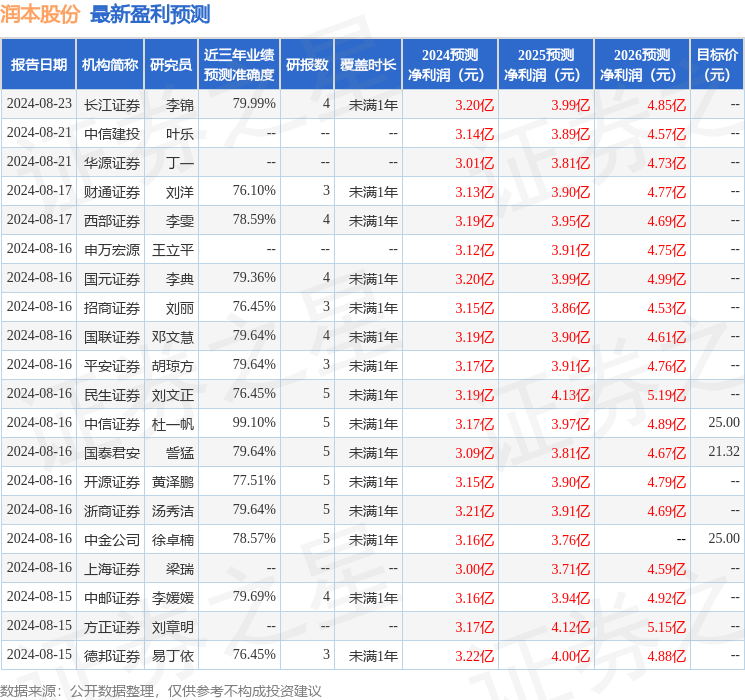The image size is (745, 700).
Task: Click the 财通证券 institution cell
Action: (x=112, y=192)
